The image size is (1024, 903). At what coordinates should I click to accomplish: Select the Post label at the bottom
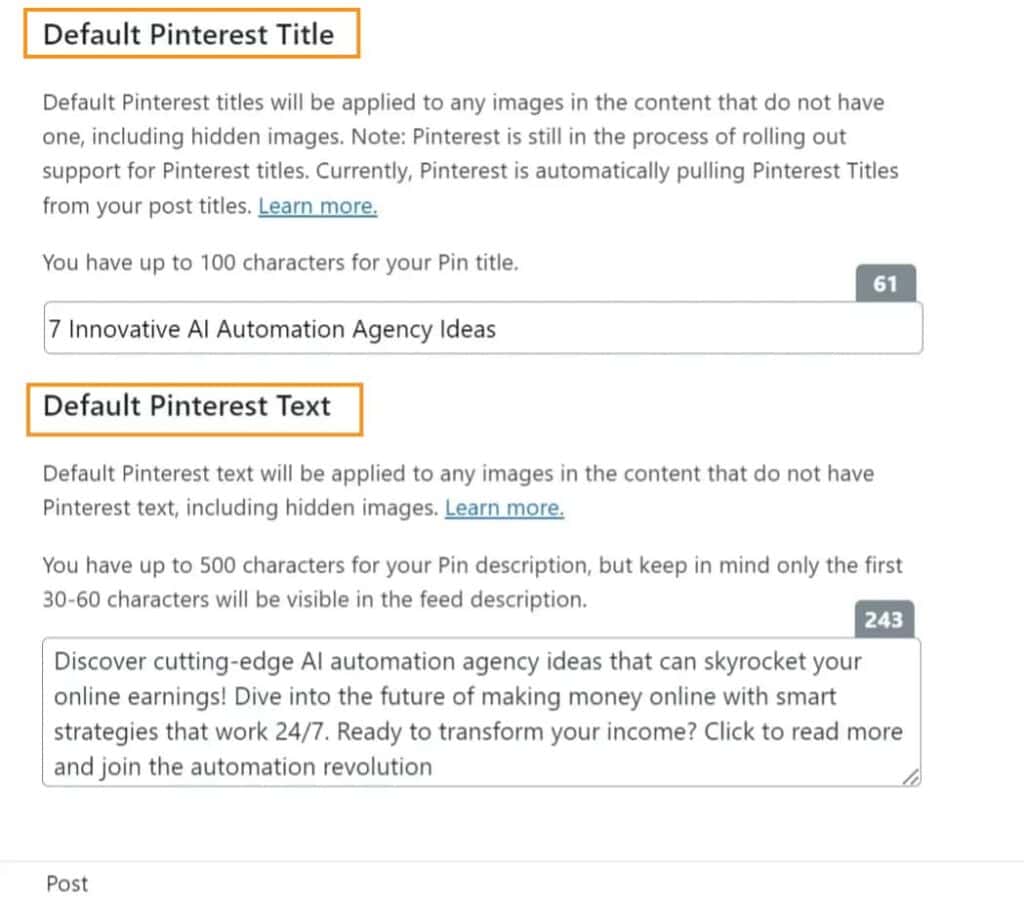pos(66,884)
